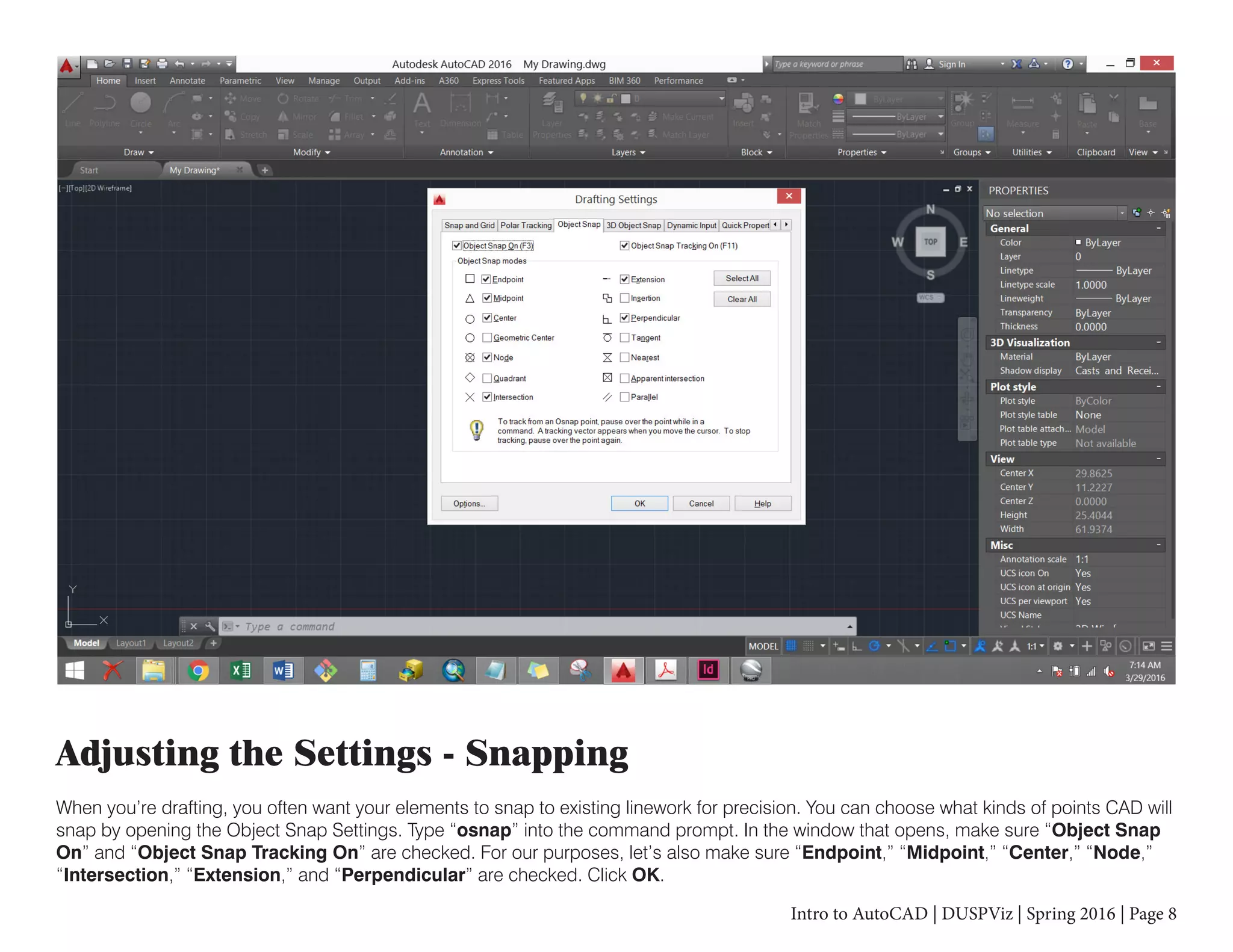Open the Annotate ribbon tab
Screen dimensions: 1233x952
pyautogui.click(x=187, y=81)
